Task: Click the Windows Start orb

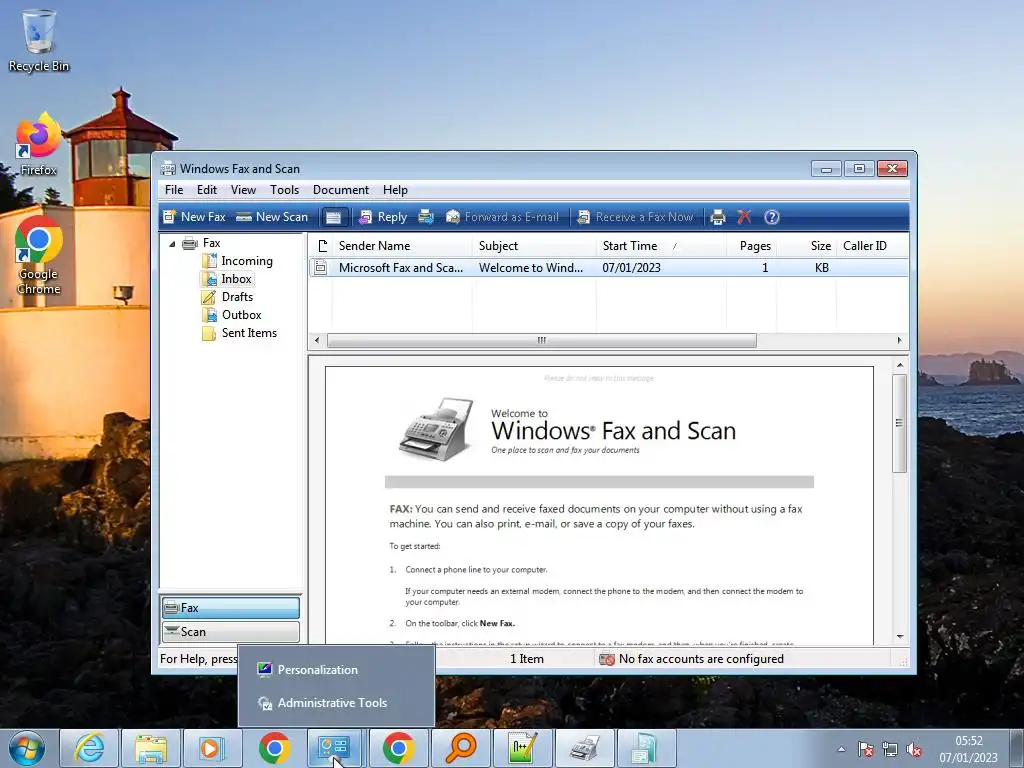Action: tap(27, 748)
